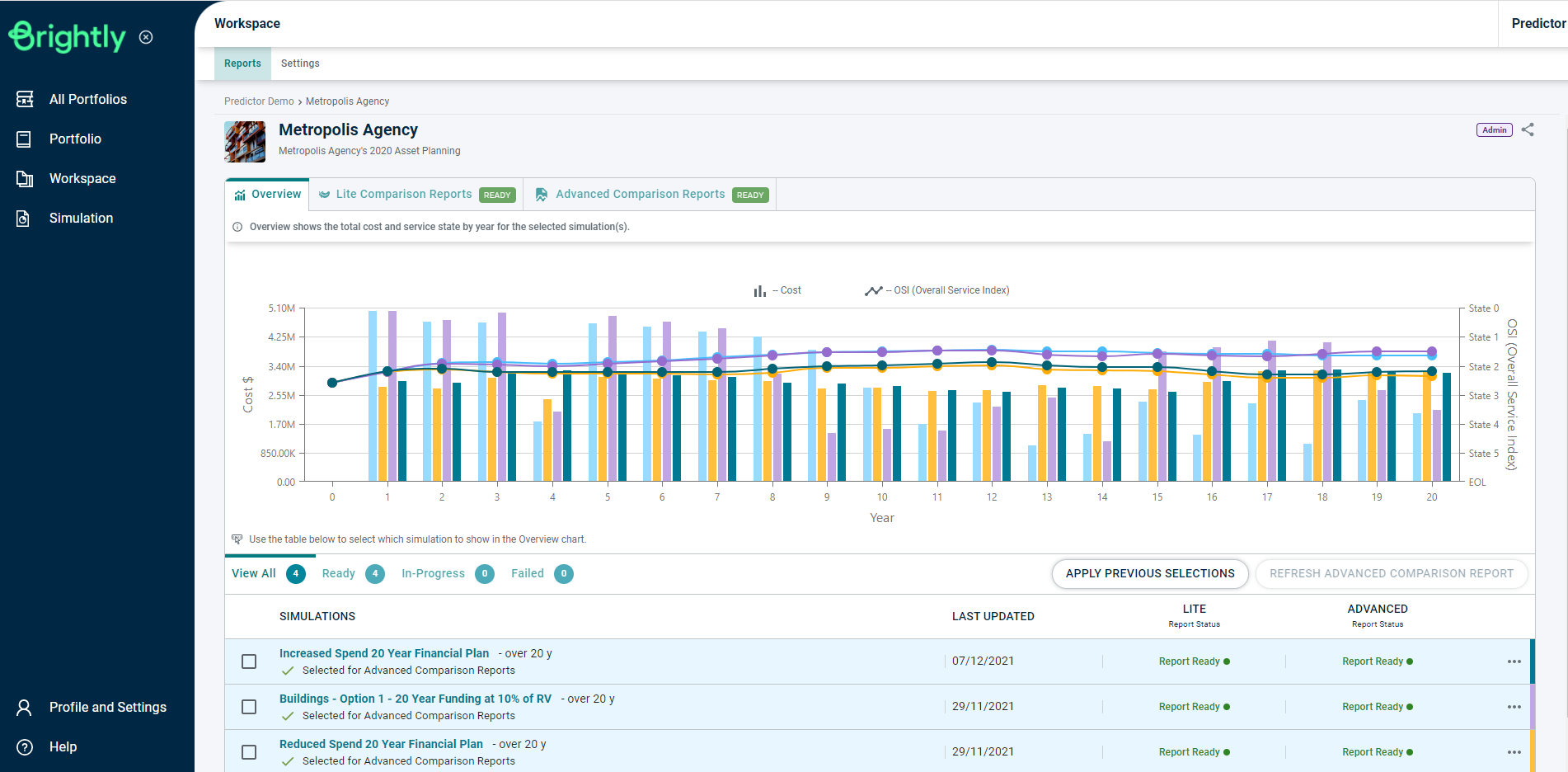Click the share icon next to Admin
Image resolution: width=1568 pixels, height=772 pixels.
tap(1528, 129)
